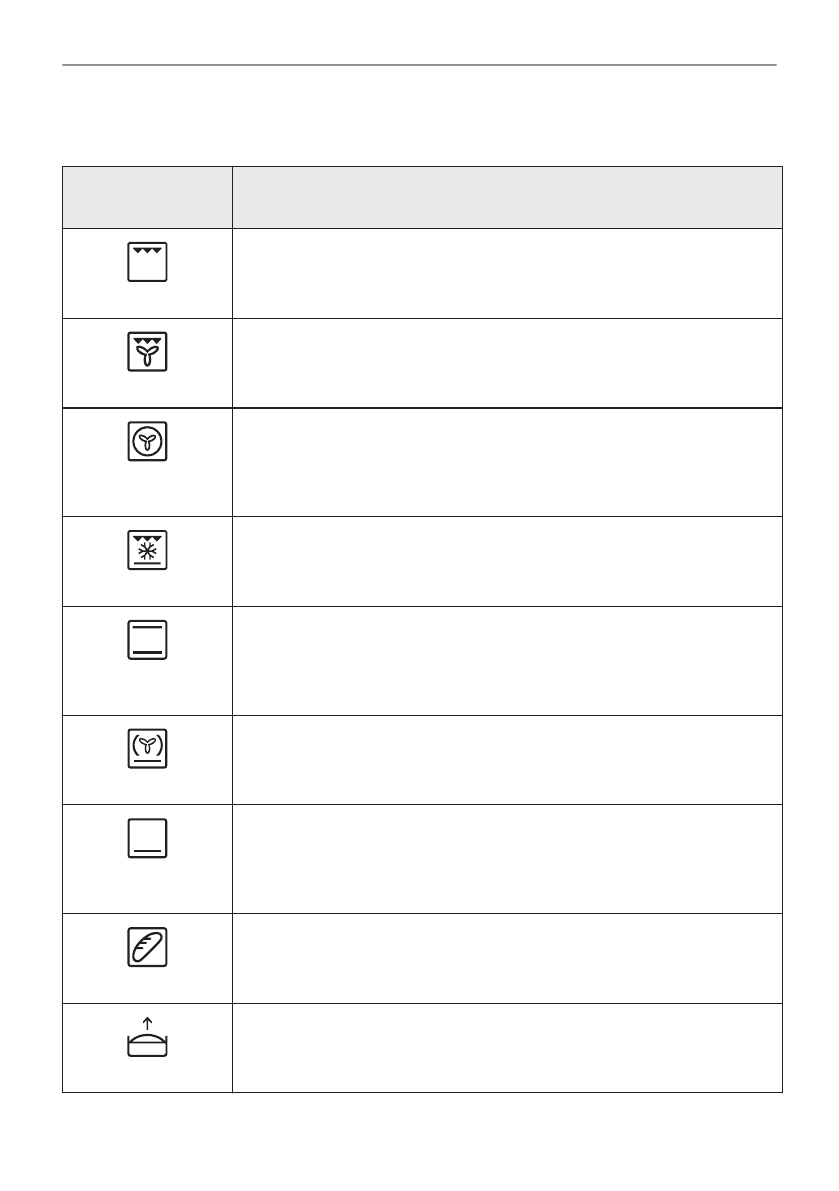Click the bottom heat only icon
Image resolution: width=839 pixels, height=1191 pixels.
pyautogui.click(x=147, y=839)
